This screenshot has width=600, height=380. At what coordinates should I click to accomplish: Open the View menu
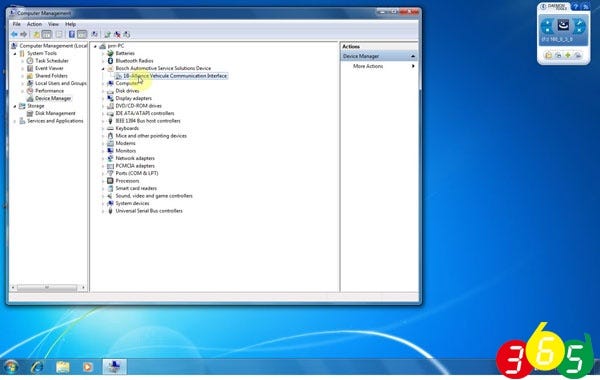coord(53,24)
